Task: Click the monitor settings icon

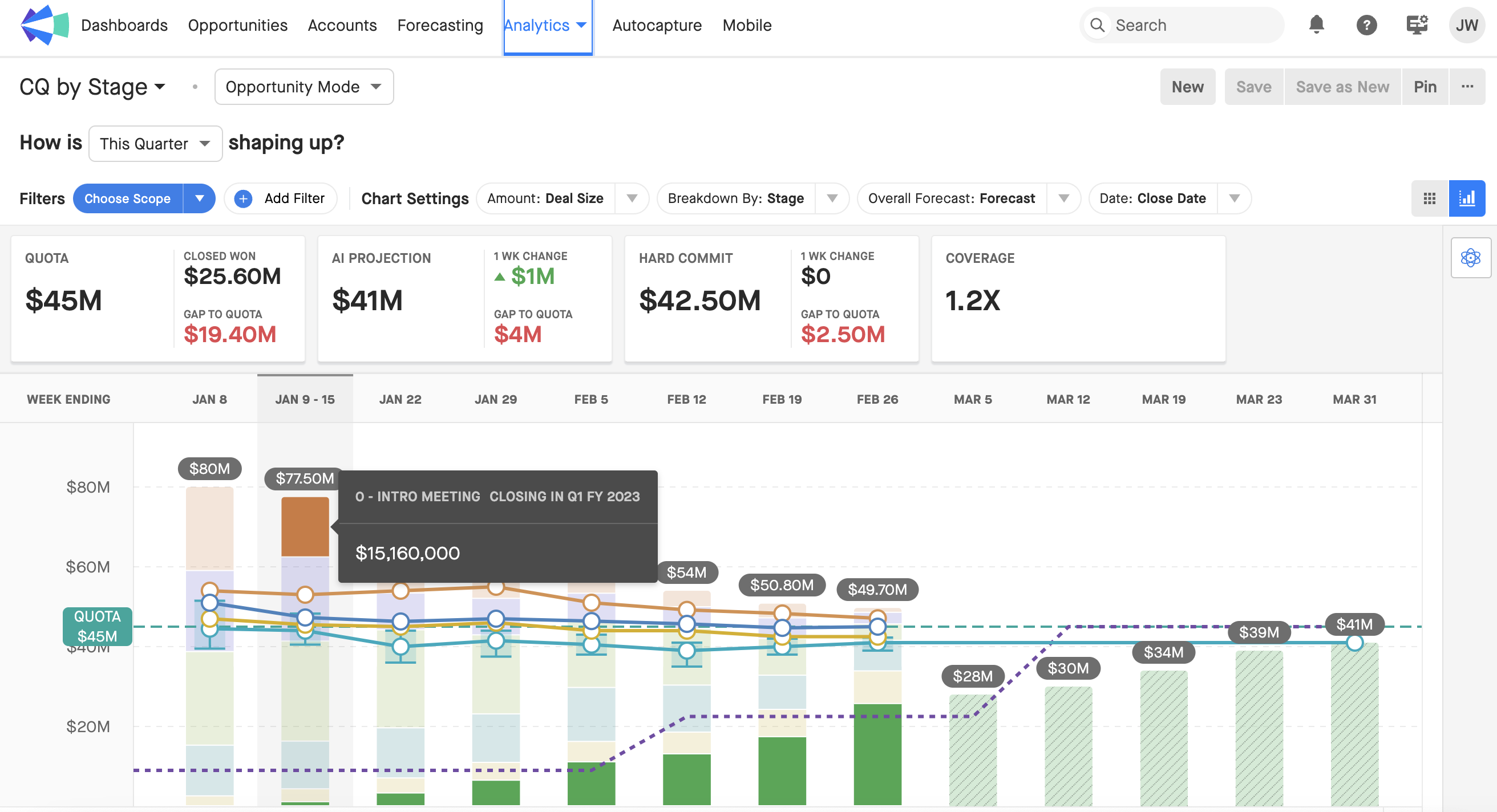Action: click(1417, 25)
